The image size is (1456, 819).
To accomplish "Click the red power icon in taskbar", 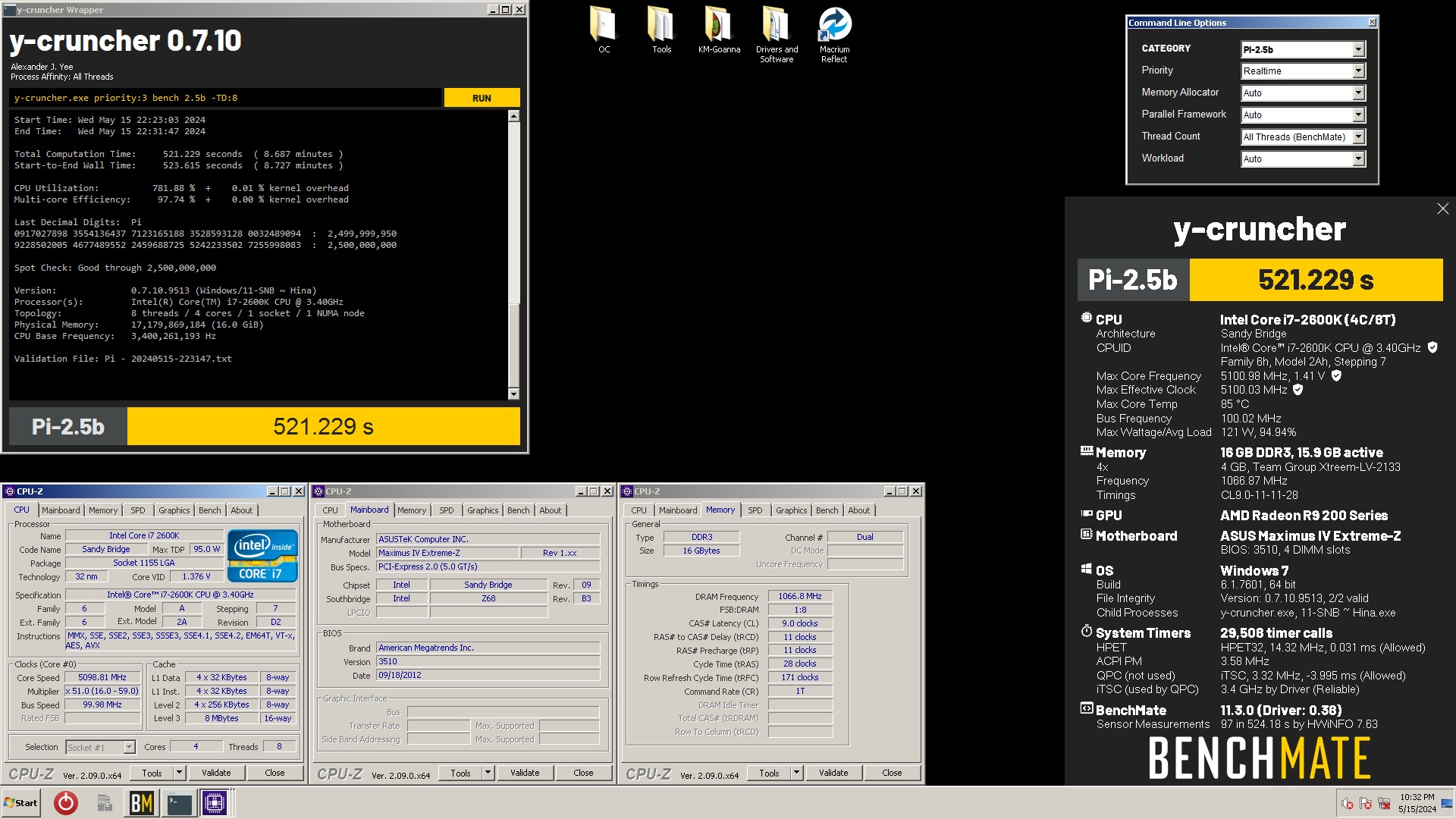I will [x=66, y=802].
